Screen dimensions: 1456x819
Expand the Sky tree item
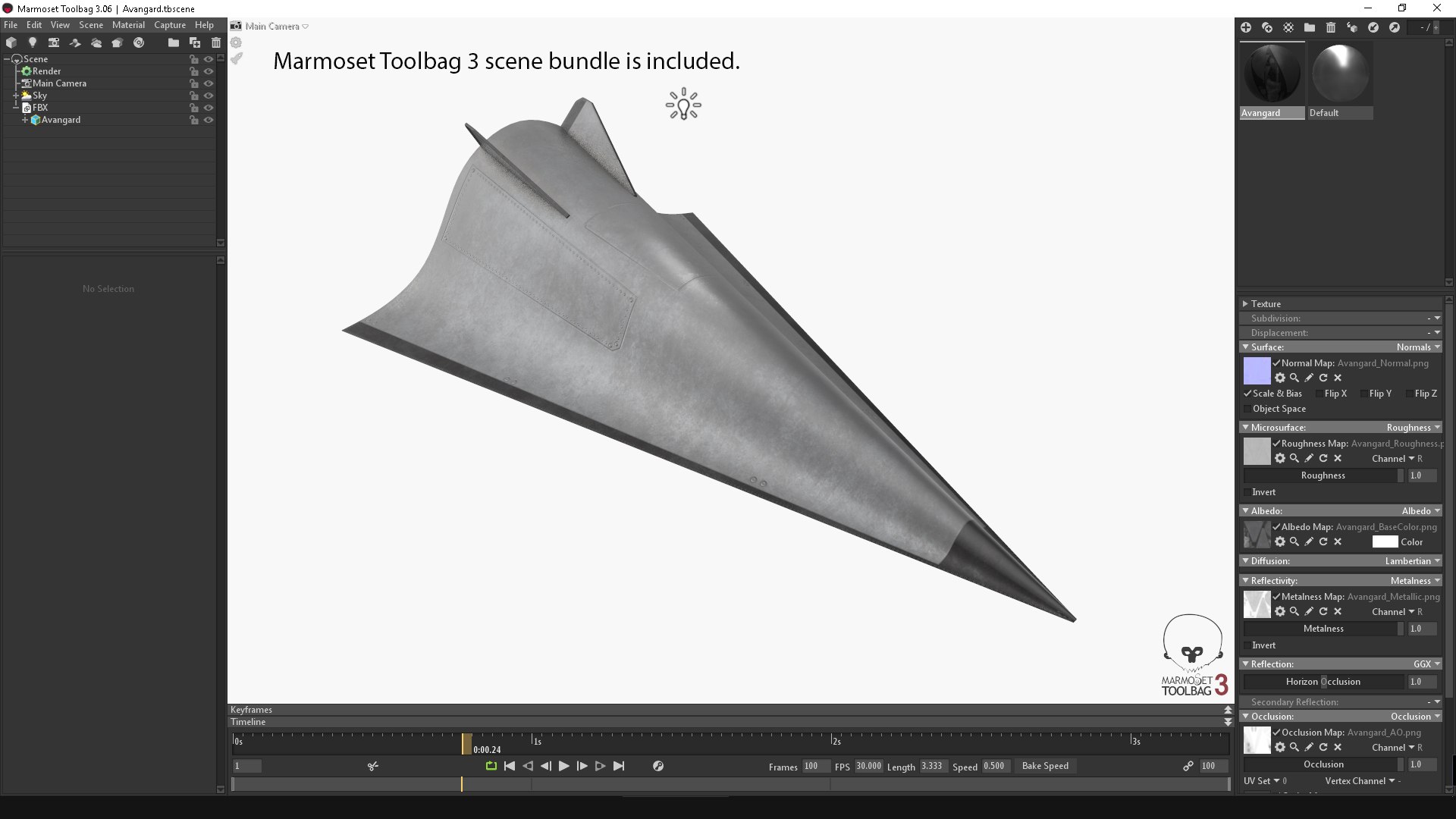16,96
